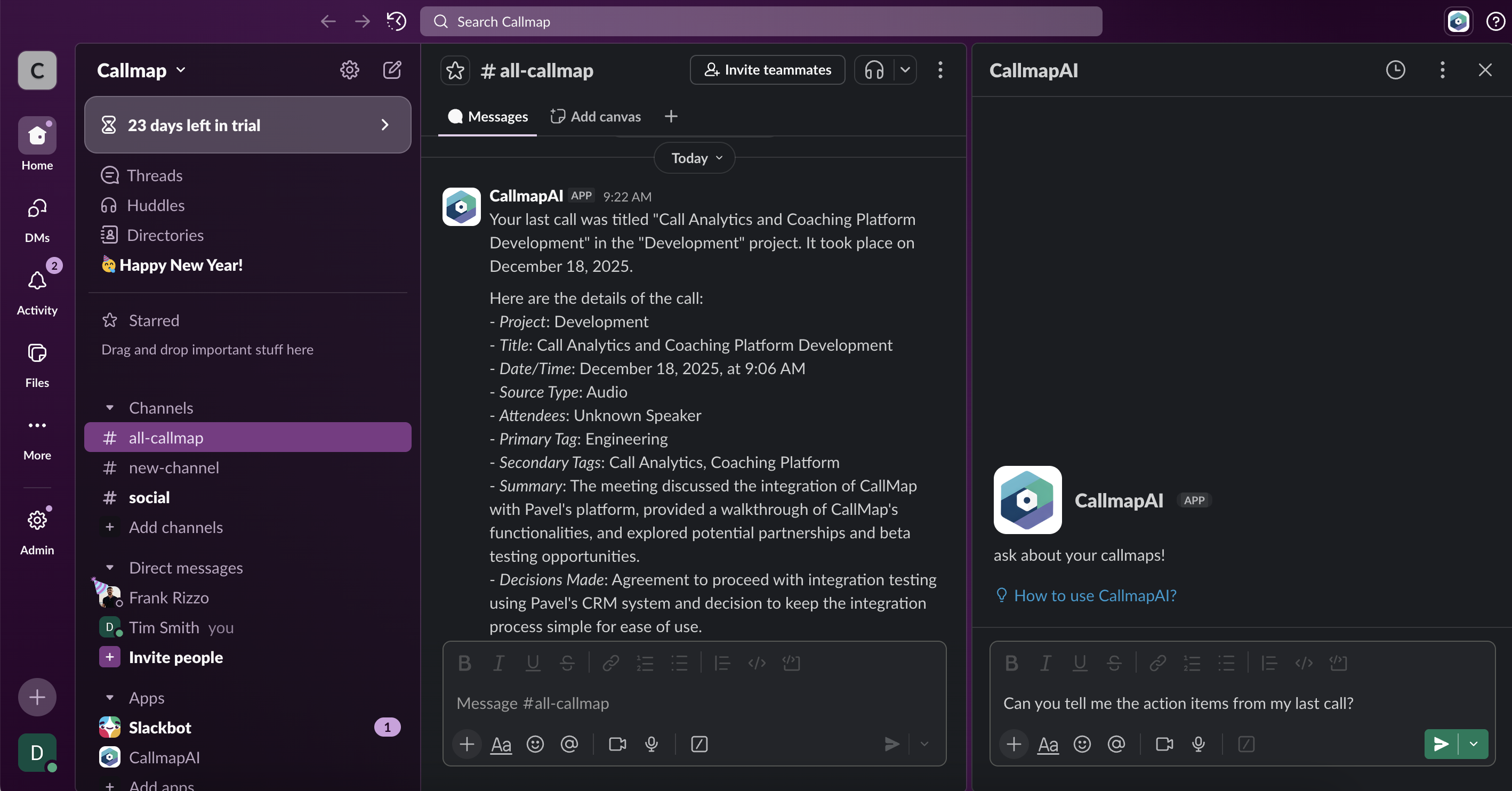This screenshot has width=1512, height=791.
Task: Open Help question mark icon
Action: (1495, 22)
